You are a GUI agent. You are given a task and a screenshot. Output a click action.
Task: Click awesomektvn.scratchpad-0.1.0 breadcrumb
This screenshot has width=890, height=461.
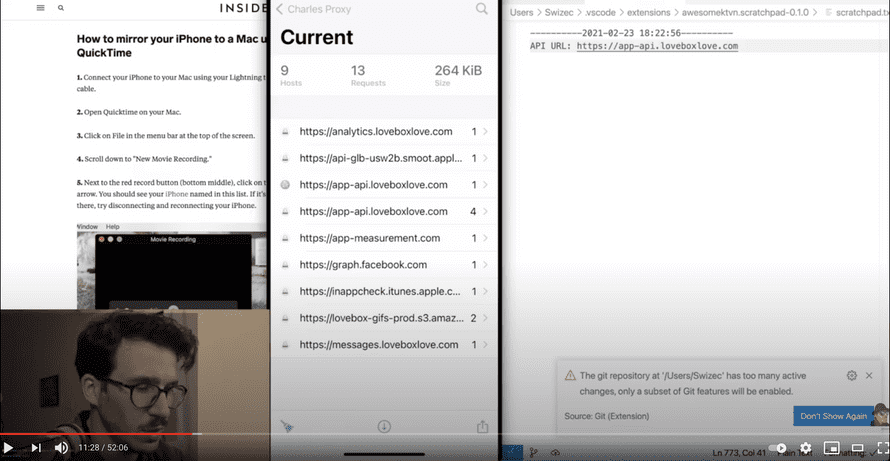(x=745, y=12)
